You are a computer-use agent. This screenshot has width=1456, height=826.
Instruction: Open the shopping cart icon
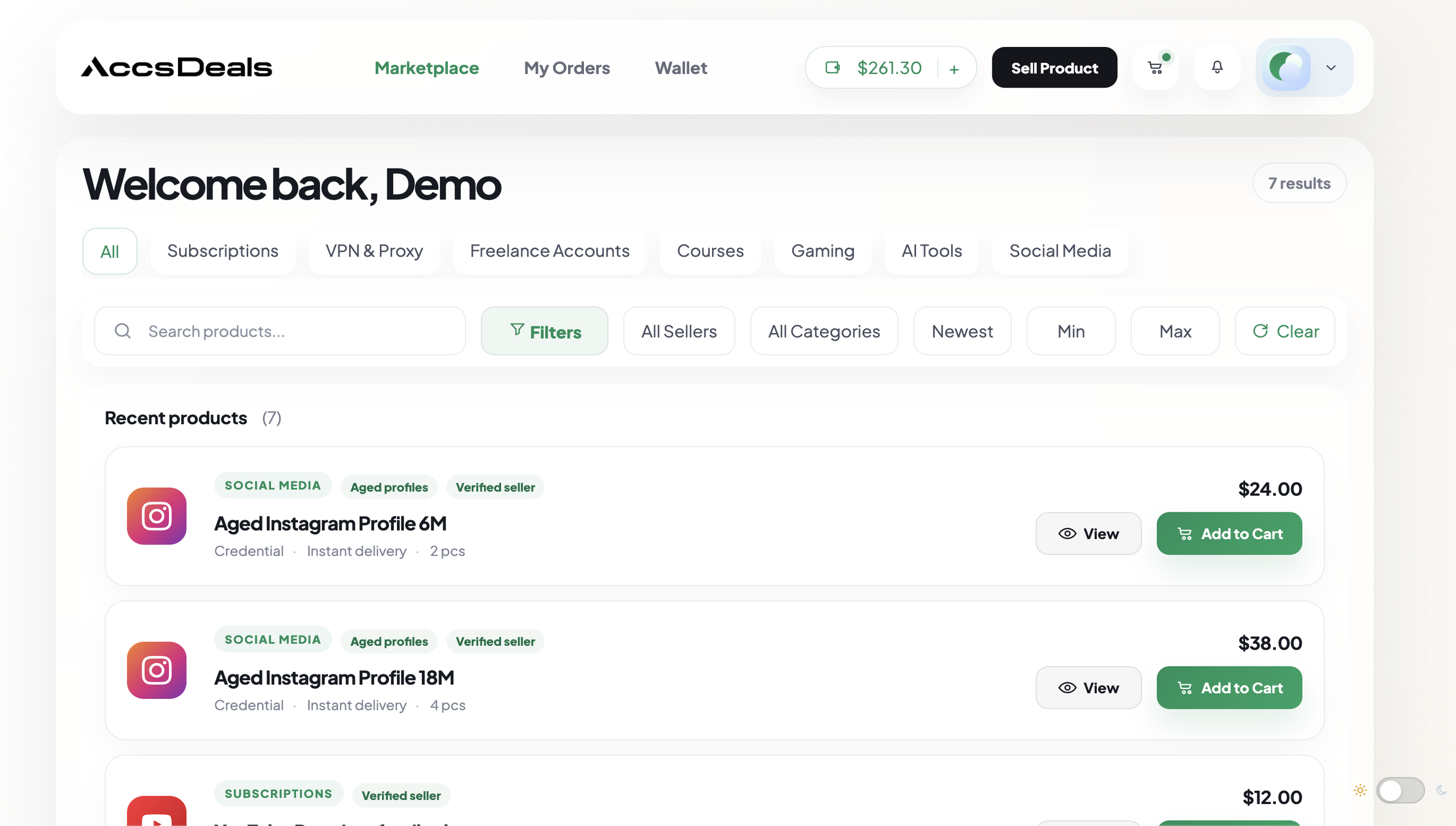(x=1156, y=67)
